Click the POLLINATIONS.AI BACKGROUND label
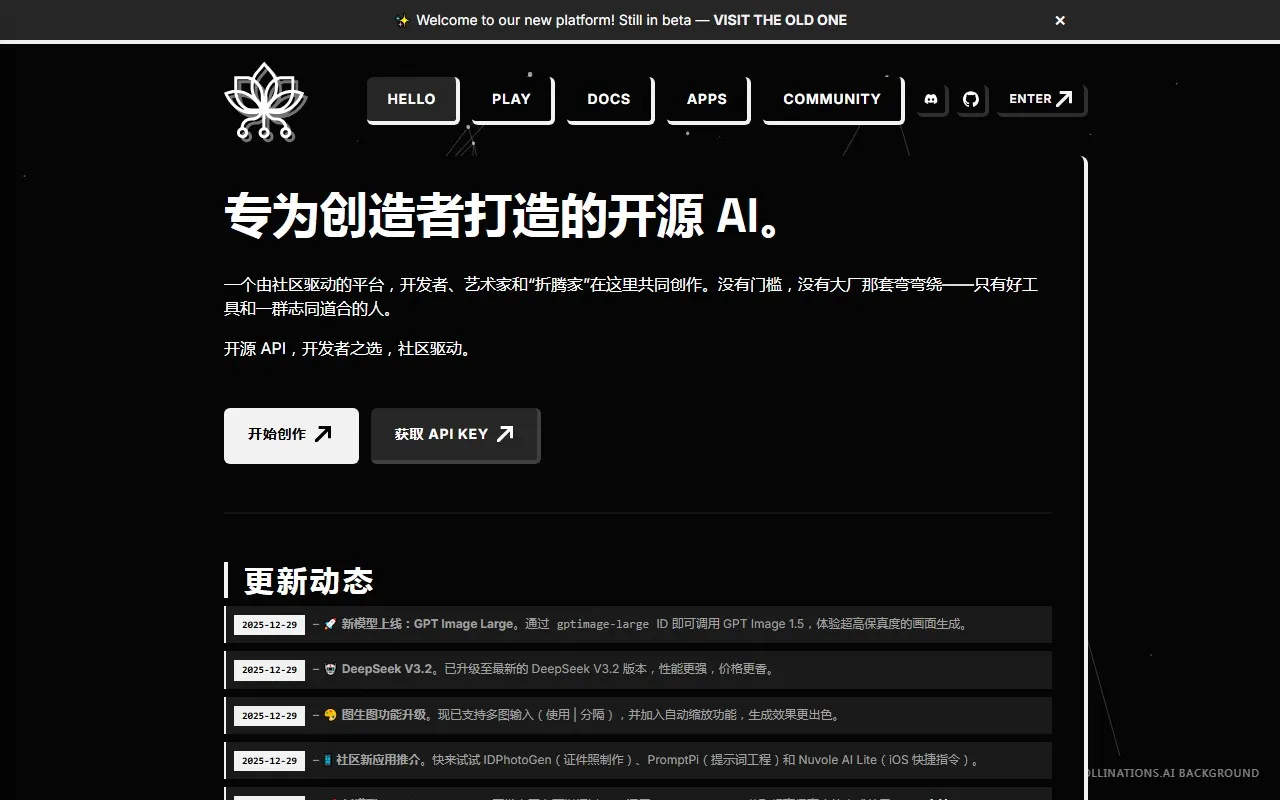Image resolution: width=1280 pixels, height=800 pixels. [1172, 773]
